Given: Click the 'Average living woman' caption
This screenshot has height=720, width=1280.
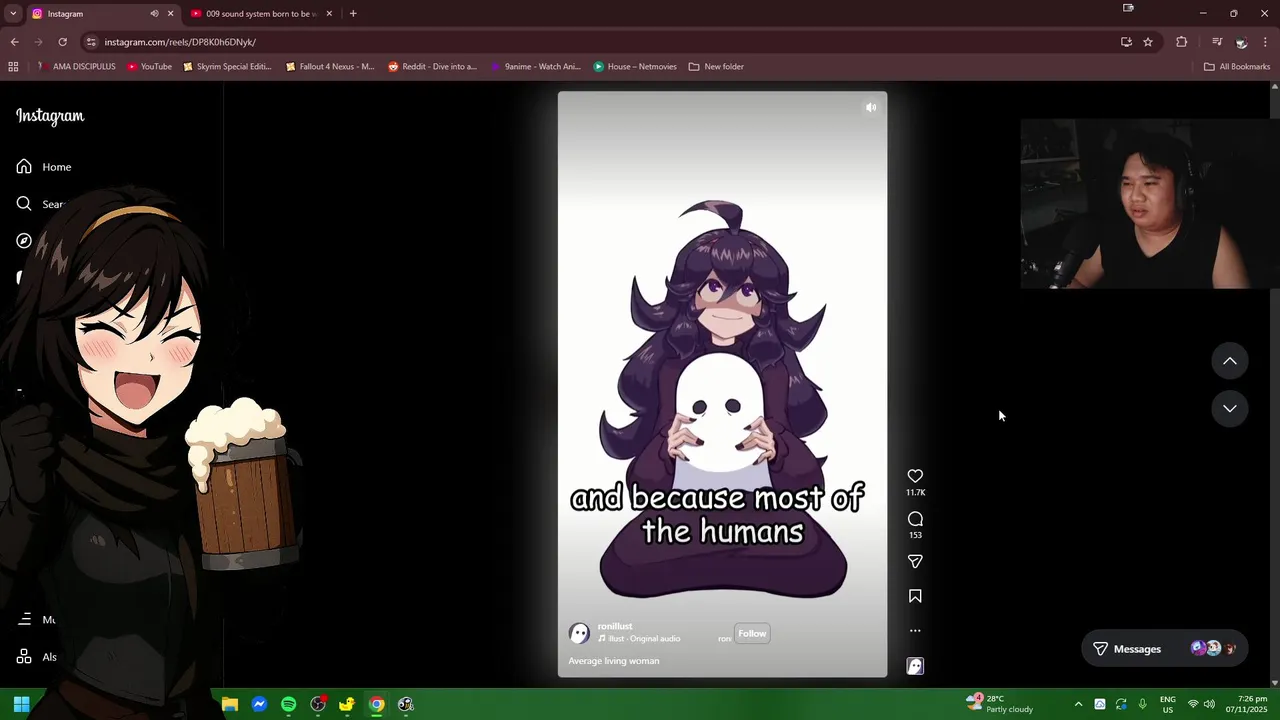Looking at the screenshot, I should point(614,661).
